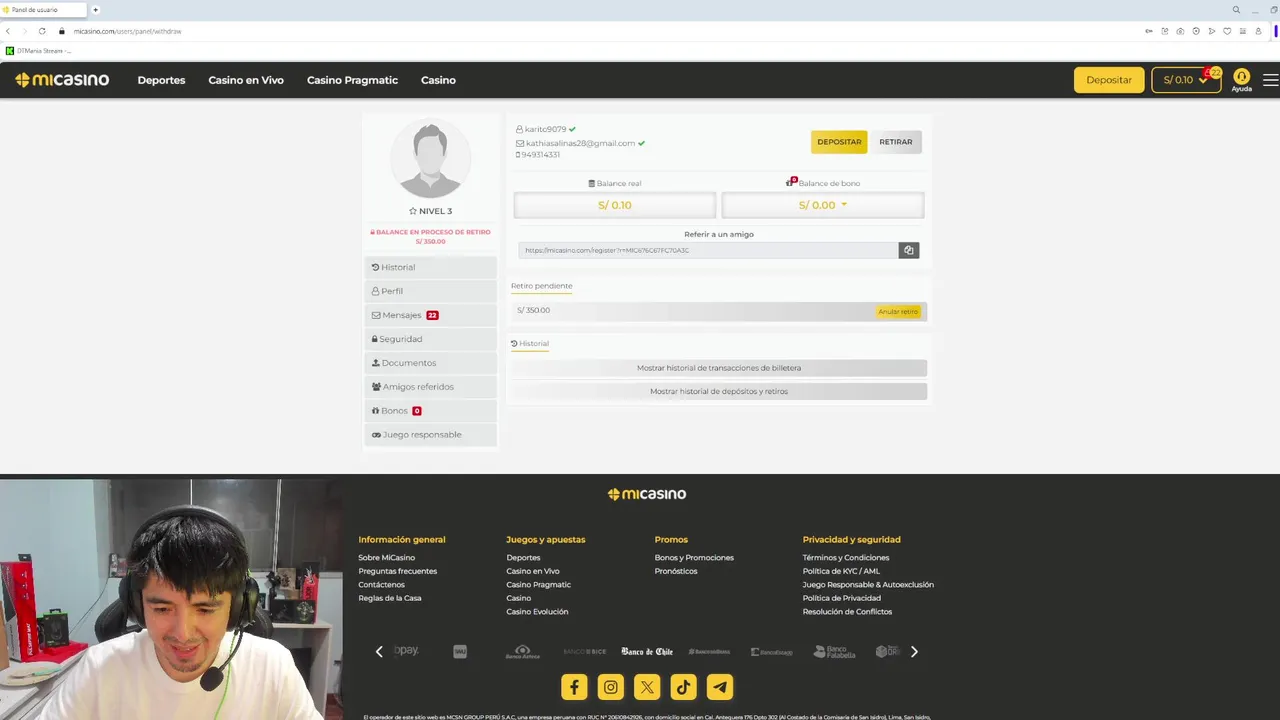
Task: Click the RETIRAR button
Action: pyautogui.click(x=896, y=142)
